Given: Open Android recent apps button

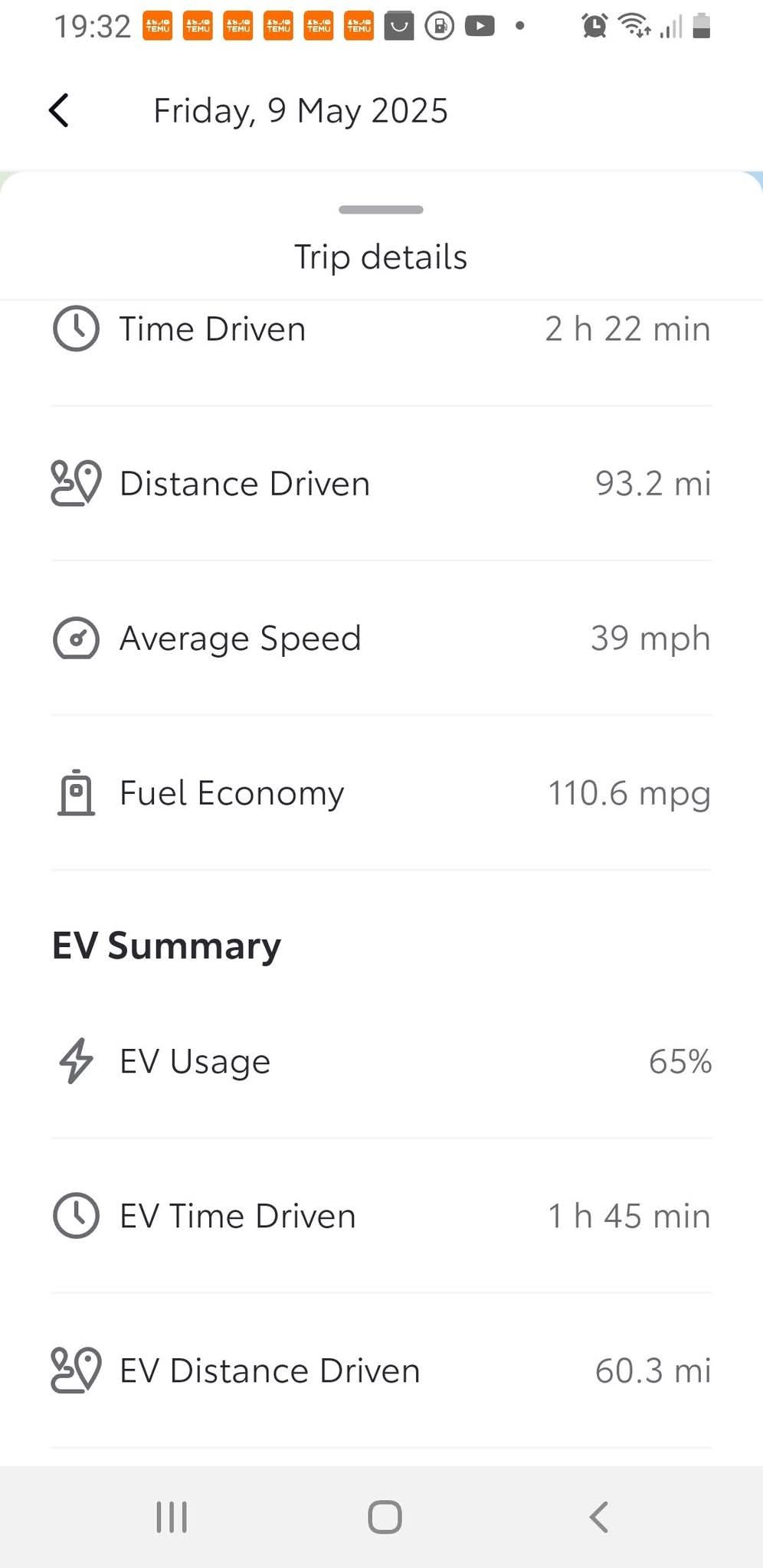Looking at the screenshot, I should coord(172,1517).
